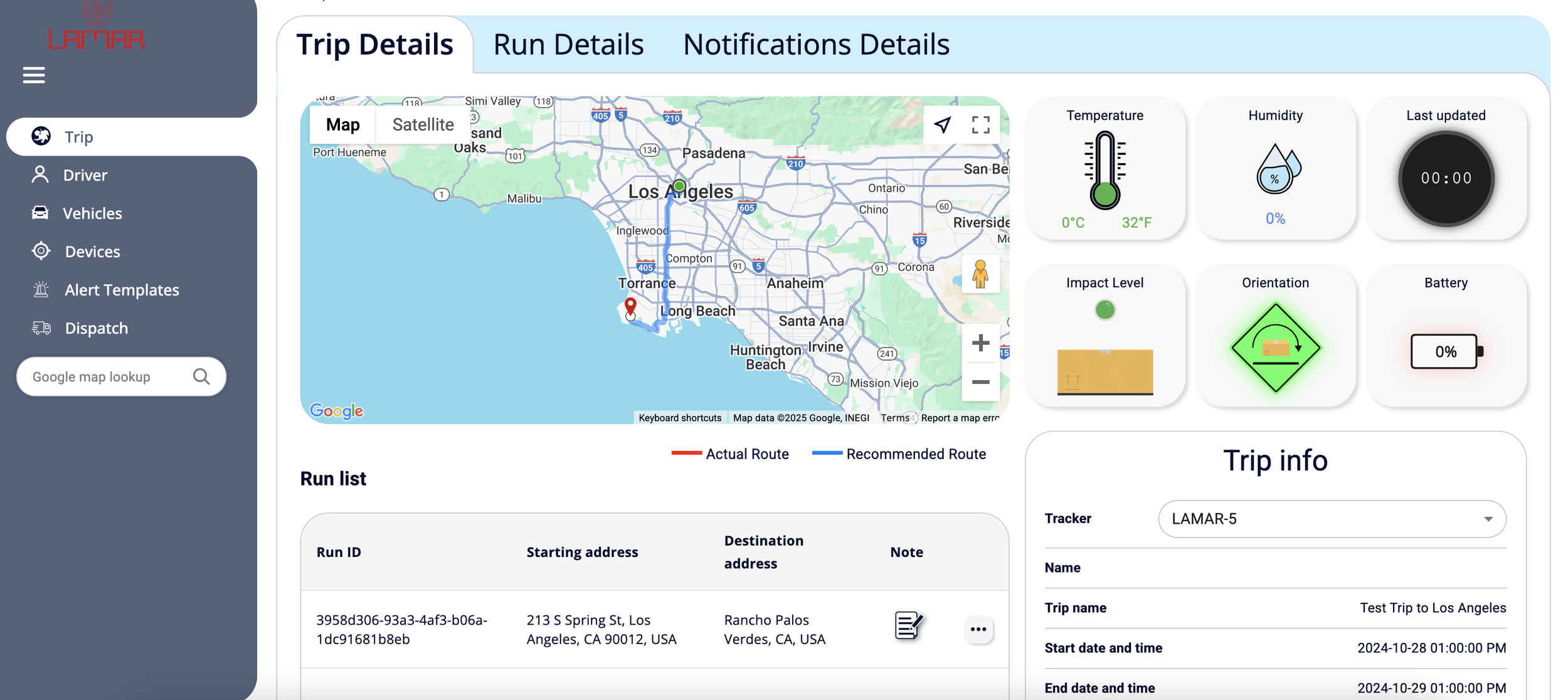Image resolution: width=1568 pixels, height=700 pixels.
Task: Switch to the Run Details tab
Action: click(x=569, y=44)
